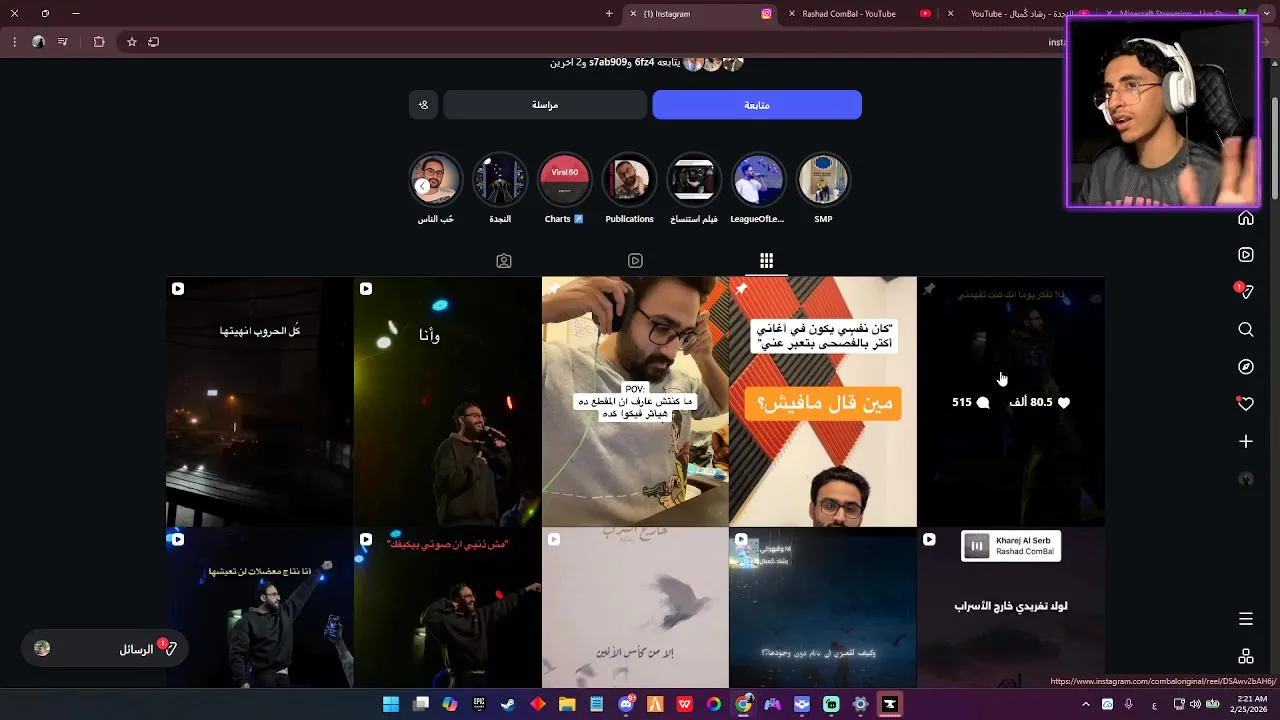Open the post captioned كل الحروب انهيتها
Image resolution: width=1280 pixels, height=720 pixels.
tap(259, 402)
